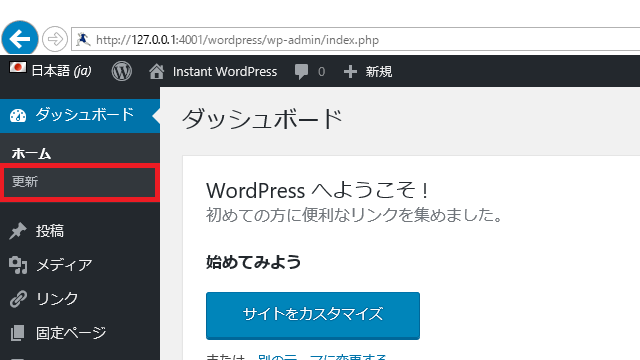Image resolution: width=640 pixels, height=360 pixels.
Task: Click the plus icon for new content
Action: [x=350, y=72]
